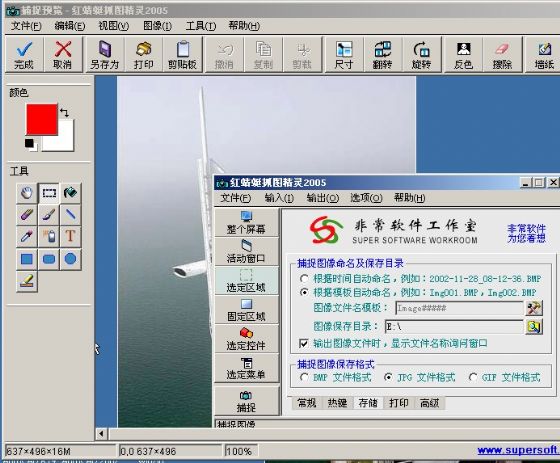Open 图像(I) menu
The width and height of the screenshot is (560, 463).
coord(157,26)
